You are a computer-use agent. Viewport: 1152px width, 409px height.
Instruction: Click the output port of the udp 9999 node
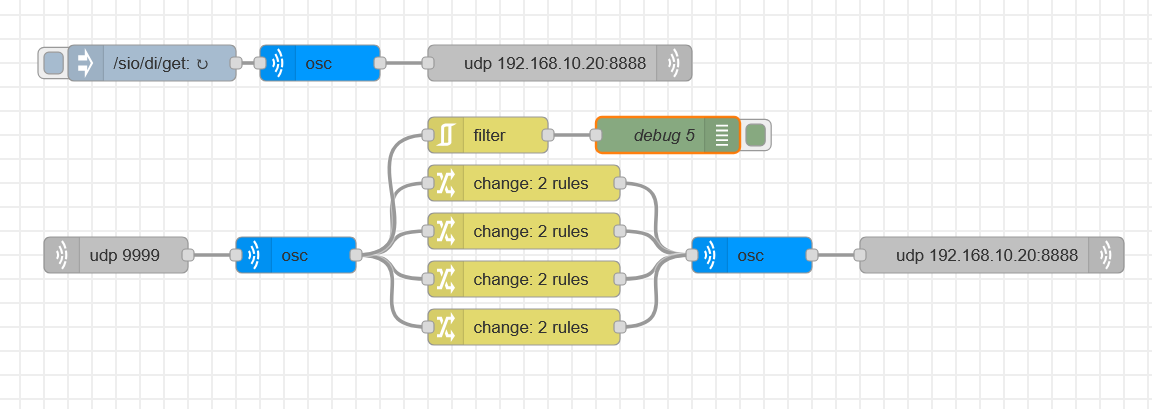point(187,255)
